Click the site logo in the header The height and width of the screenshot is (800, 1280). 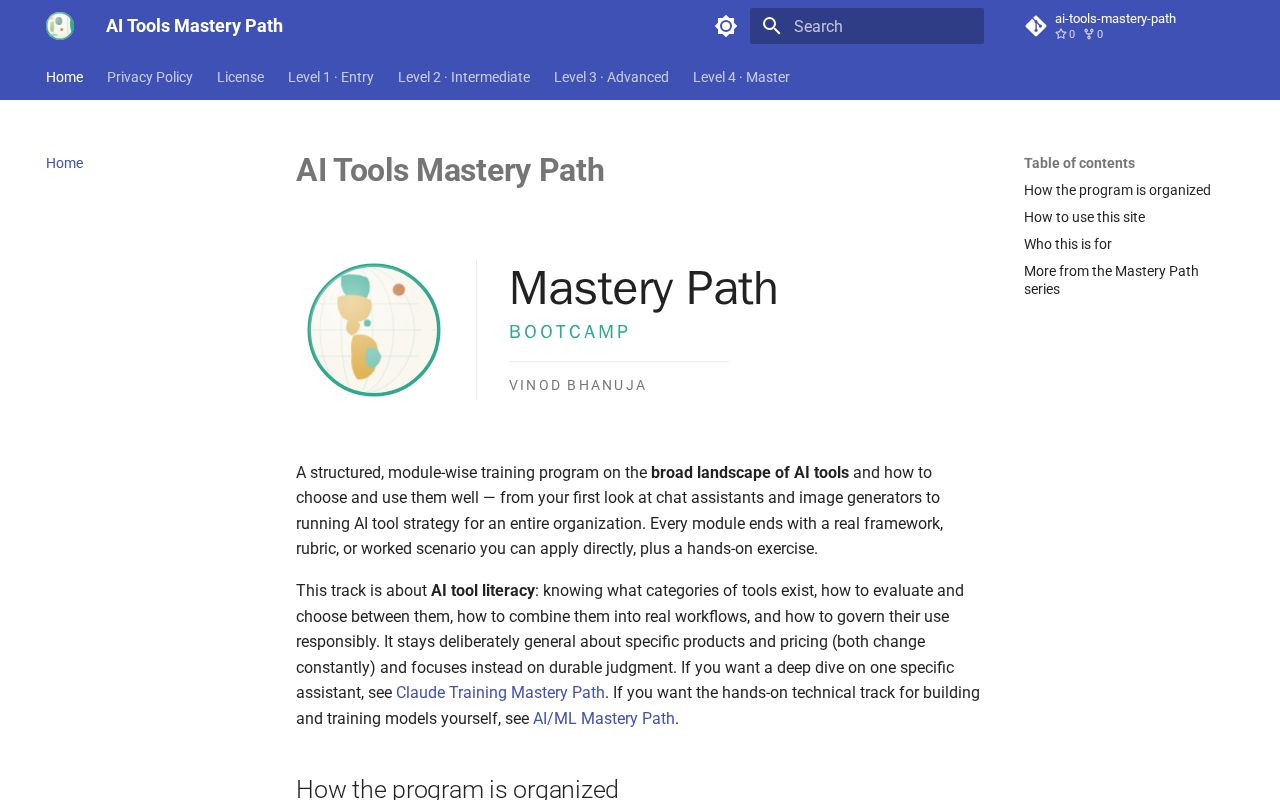[60, 26]
